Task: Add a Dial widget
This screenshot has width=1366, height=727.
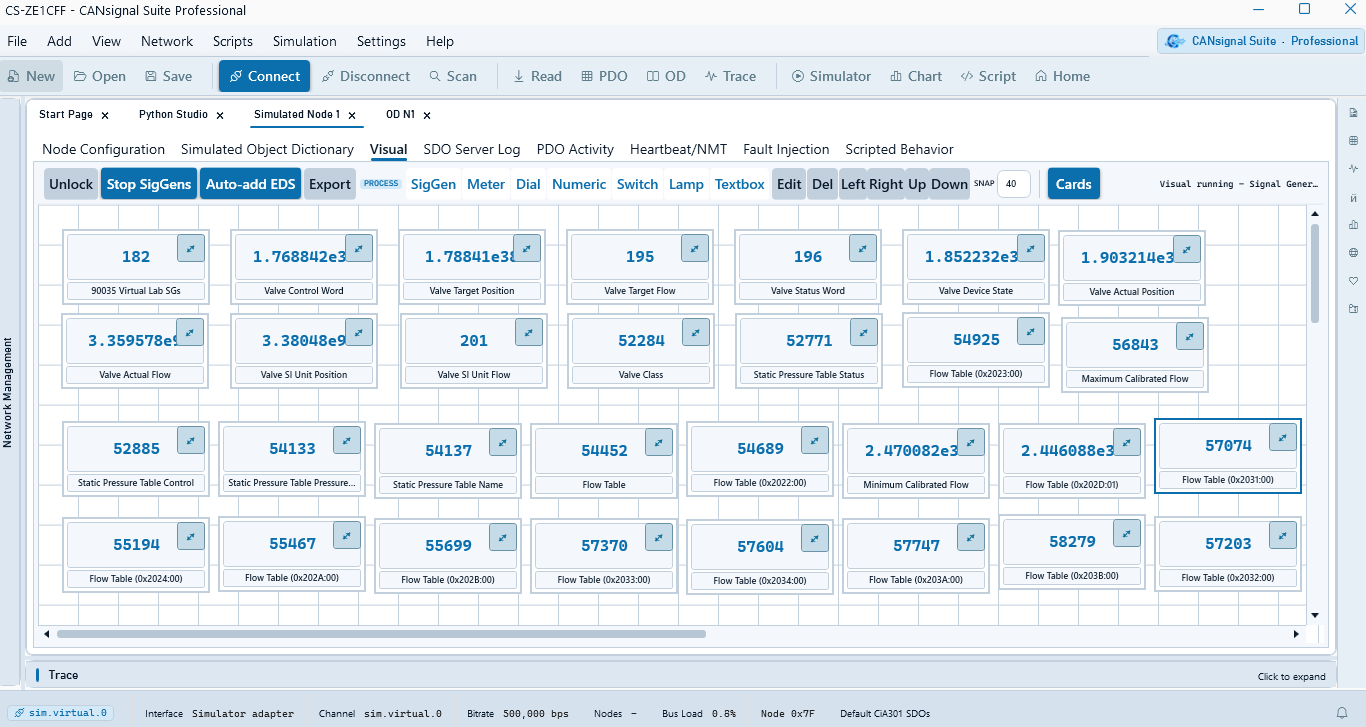Action: tap(528, 184)
